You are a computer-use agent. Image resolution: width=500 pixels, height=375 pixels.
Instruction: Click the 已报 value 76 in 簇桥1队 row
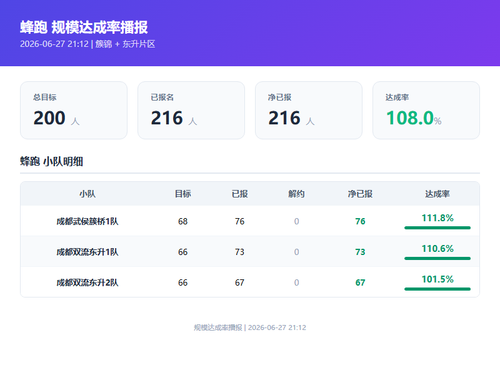pos(240,221)
